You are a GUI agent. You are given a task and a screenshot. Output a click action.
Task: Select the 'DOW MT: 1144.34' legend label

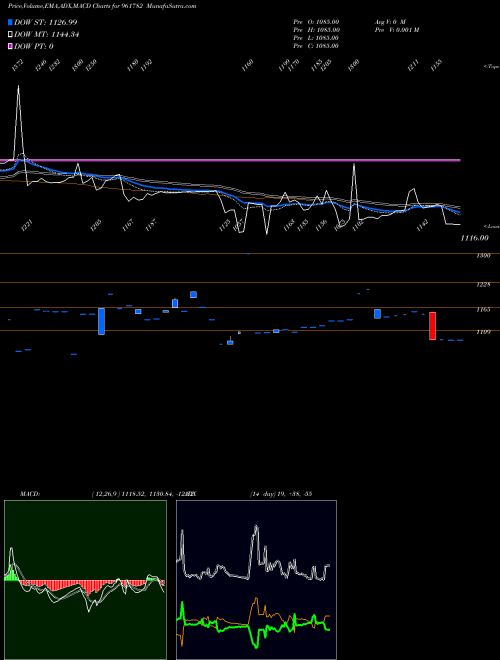coord(47,34)
